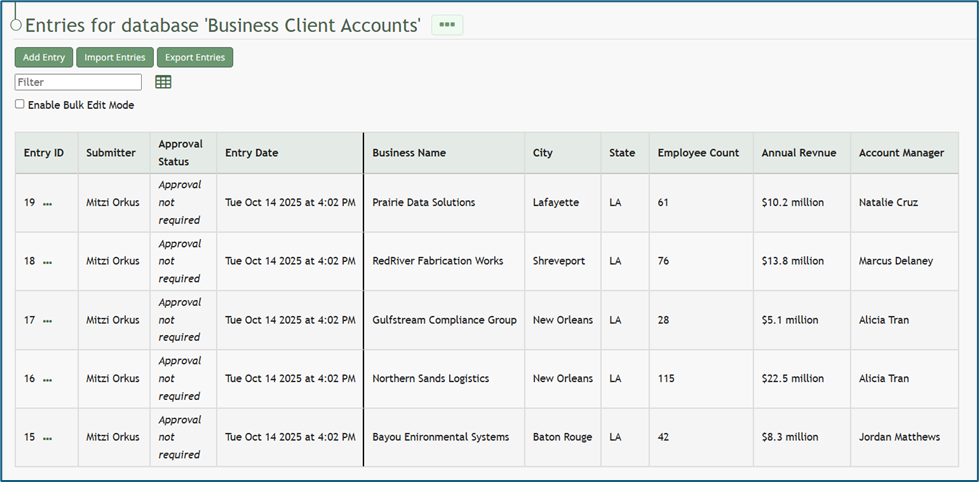979x482 pixels.
Task: Open the database options ellipsis beside the title
Action: click(447, 25)
